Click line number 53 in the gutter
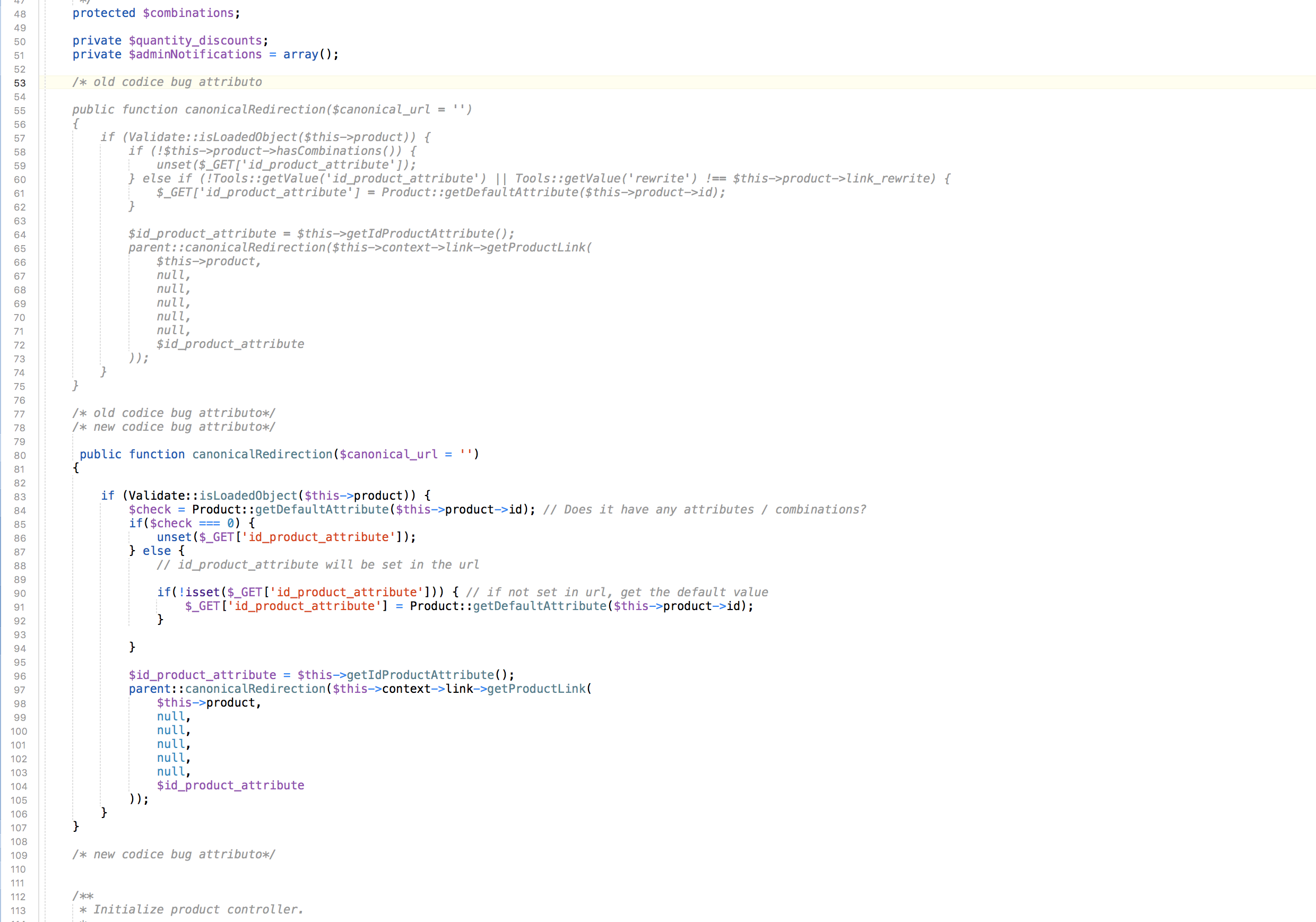Viewport: 1316px width, 922px height. [20, 83]
